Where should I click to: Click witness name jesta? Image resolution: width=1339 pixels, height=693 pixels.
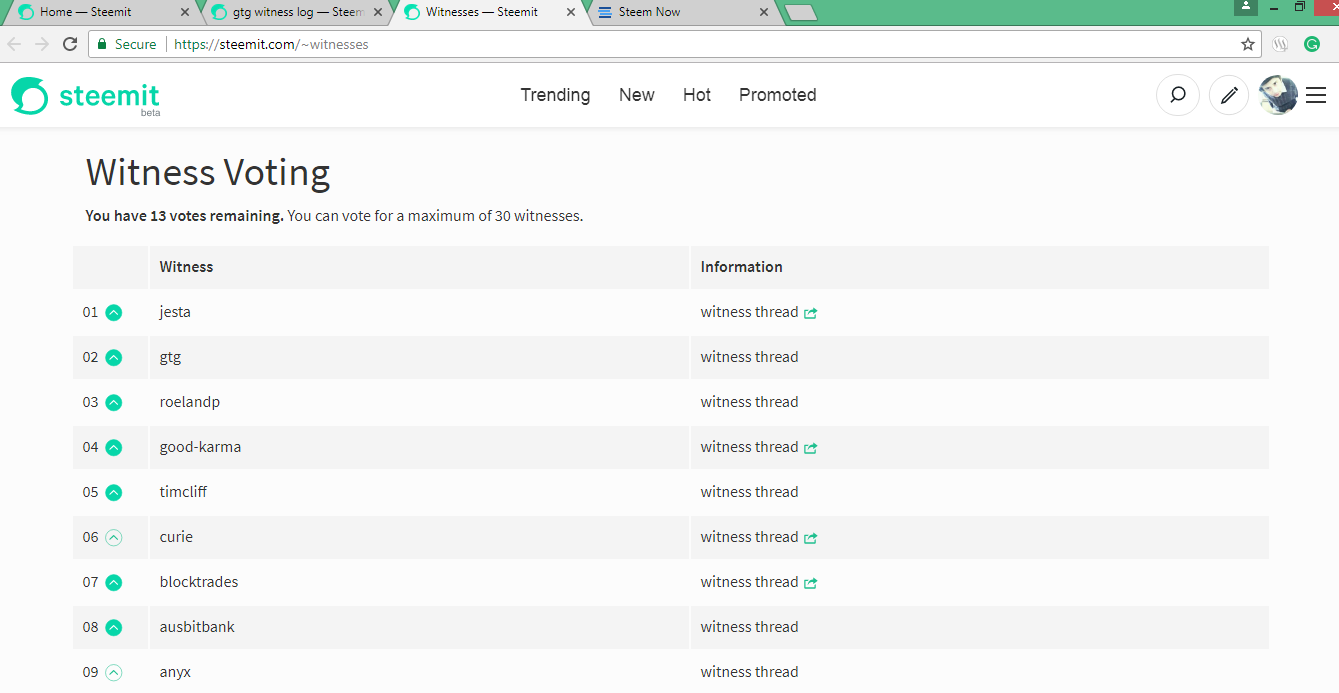point(175,312)
